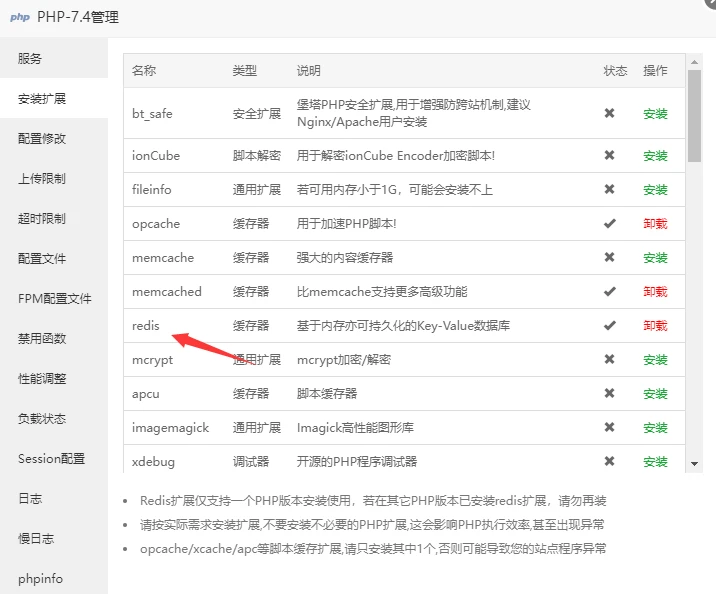This screenshot has width=716, height=594.
Task: Click the X status icon for xdebug
Action: pos(609,462)
